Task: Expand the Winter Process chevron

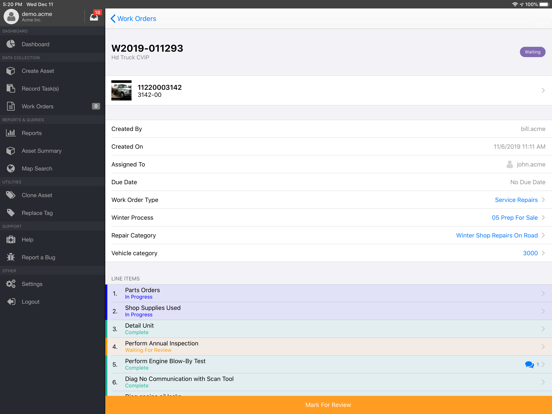Action: 543,218
